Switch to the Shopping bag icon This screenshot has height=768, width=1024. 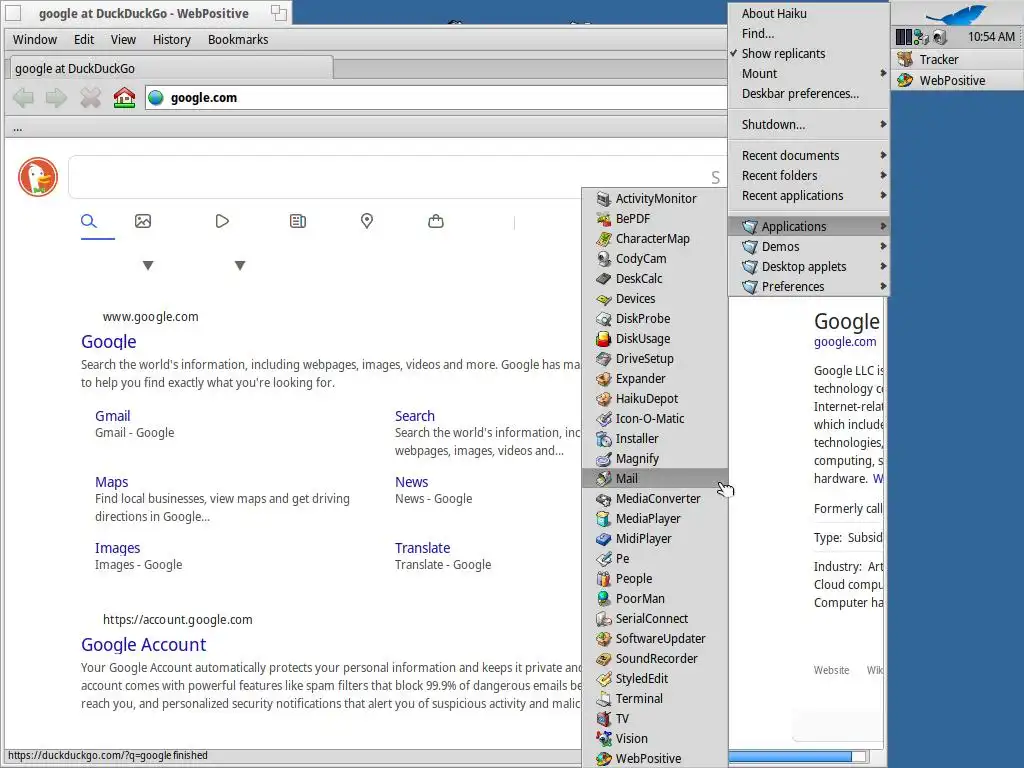click(x=436, y=221)
